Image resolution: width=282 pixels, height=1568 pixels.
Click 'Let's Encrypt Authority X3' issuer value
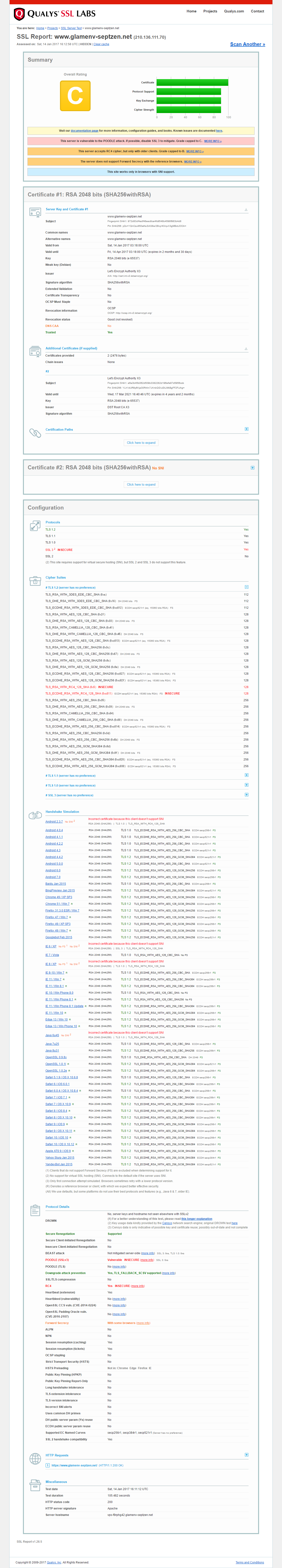124,271
